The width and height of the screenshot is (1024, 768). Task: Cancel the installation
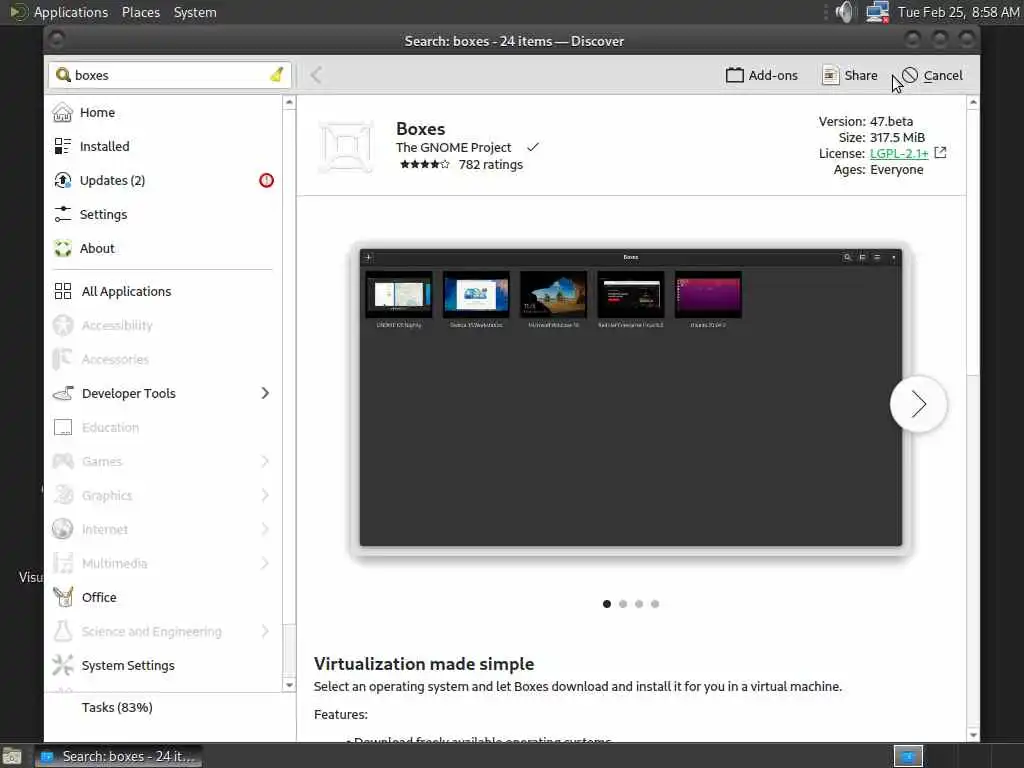(x=932, y=75)
